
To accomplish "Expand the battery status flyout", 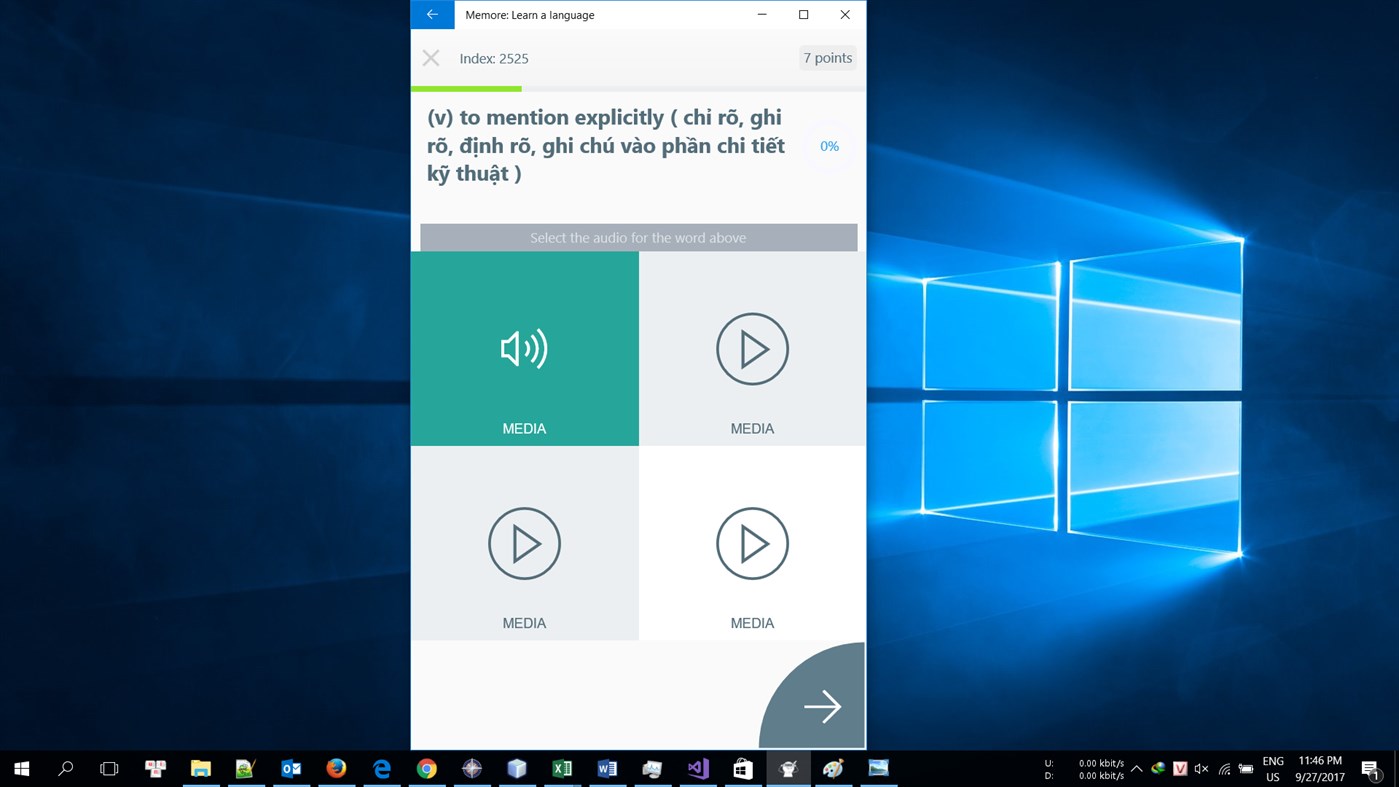I will click(x=1247, y=769).
